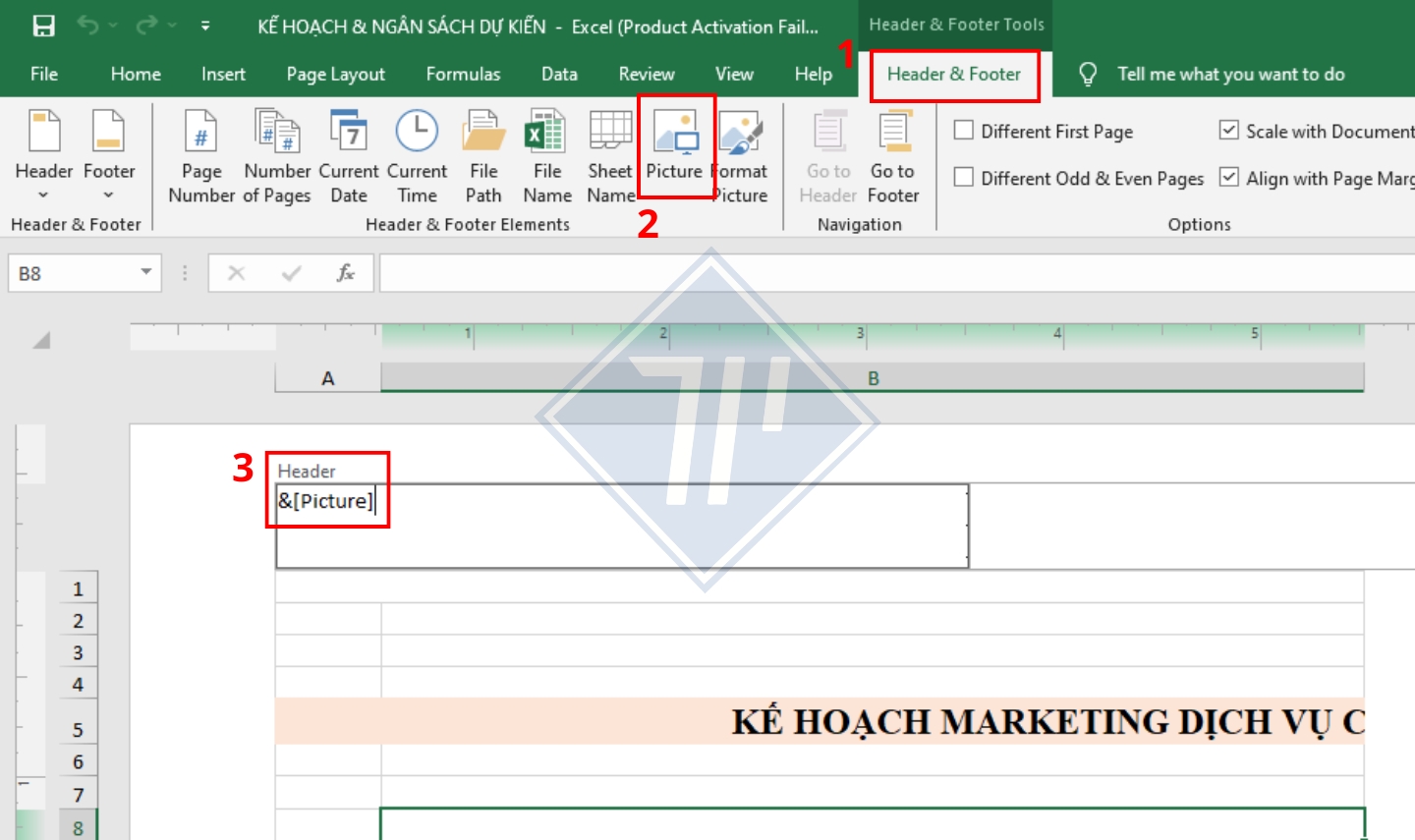This screenshot has height=840, width=1415.
Task: Switch to the Page Layout tab
Action: click(335, 74)
